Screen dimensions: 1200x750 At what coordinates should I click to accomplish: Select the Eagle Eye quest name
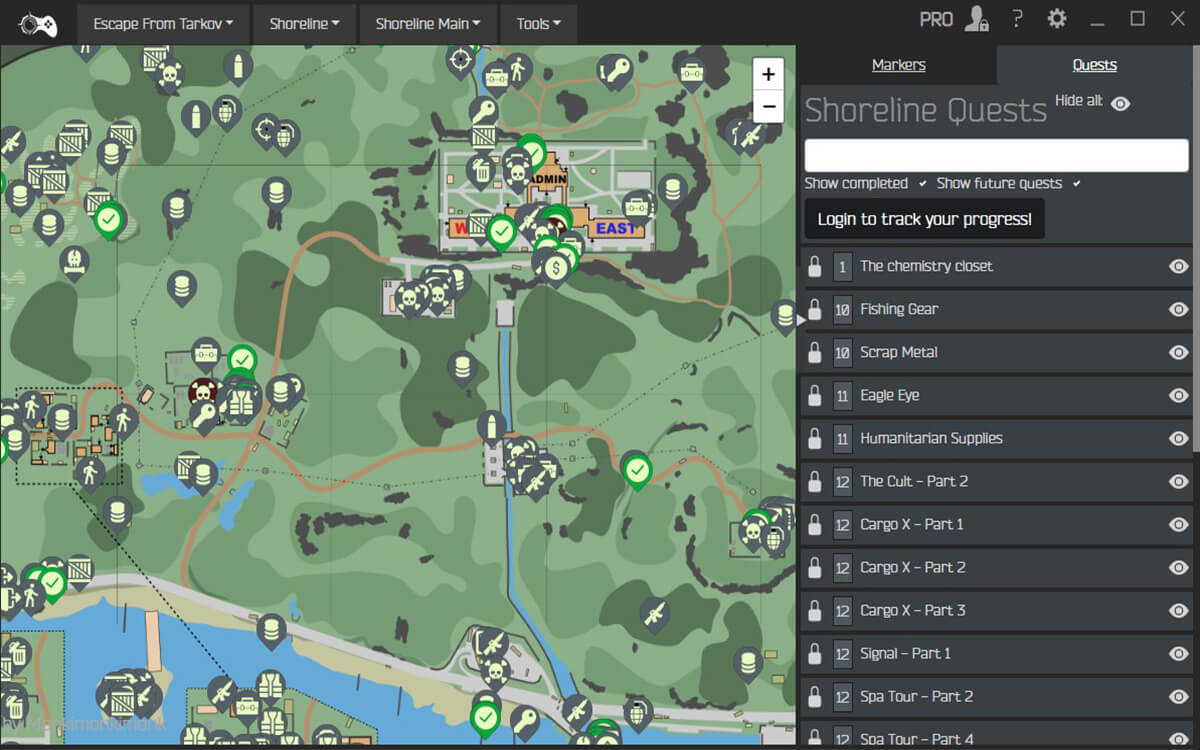click(x=889, y=395)
